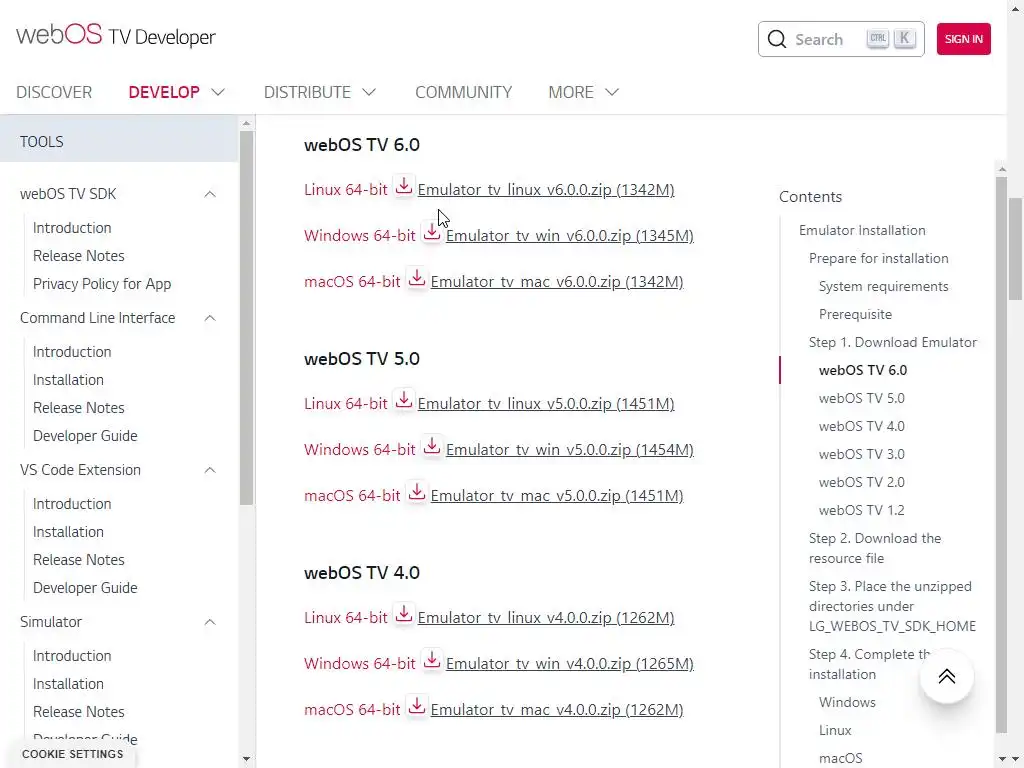Open Introduction under VS Code Extension
Viewport: 1024px width, 768px height.
click(72, 504)
